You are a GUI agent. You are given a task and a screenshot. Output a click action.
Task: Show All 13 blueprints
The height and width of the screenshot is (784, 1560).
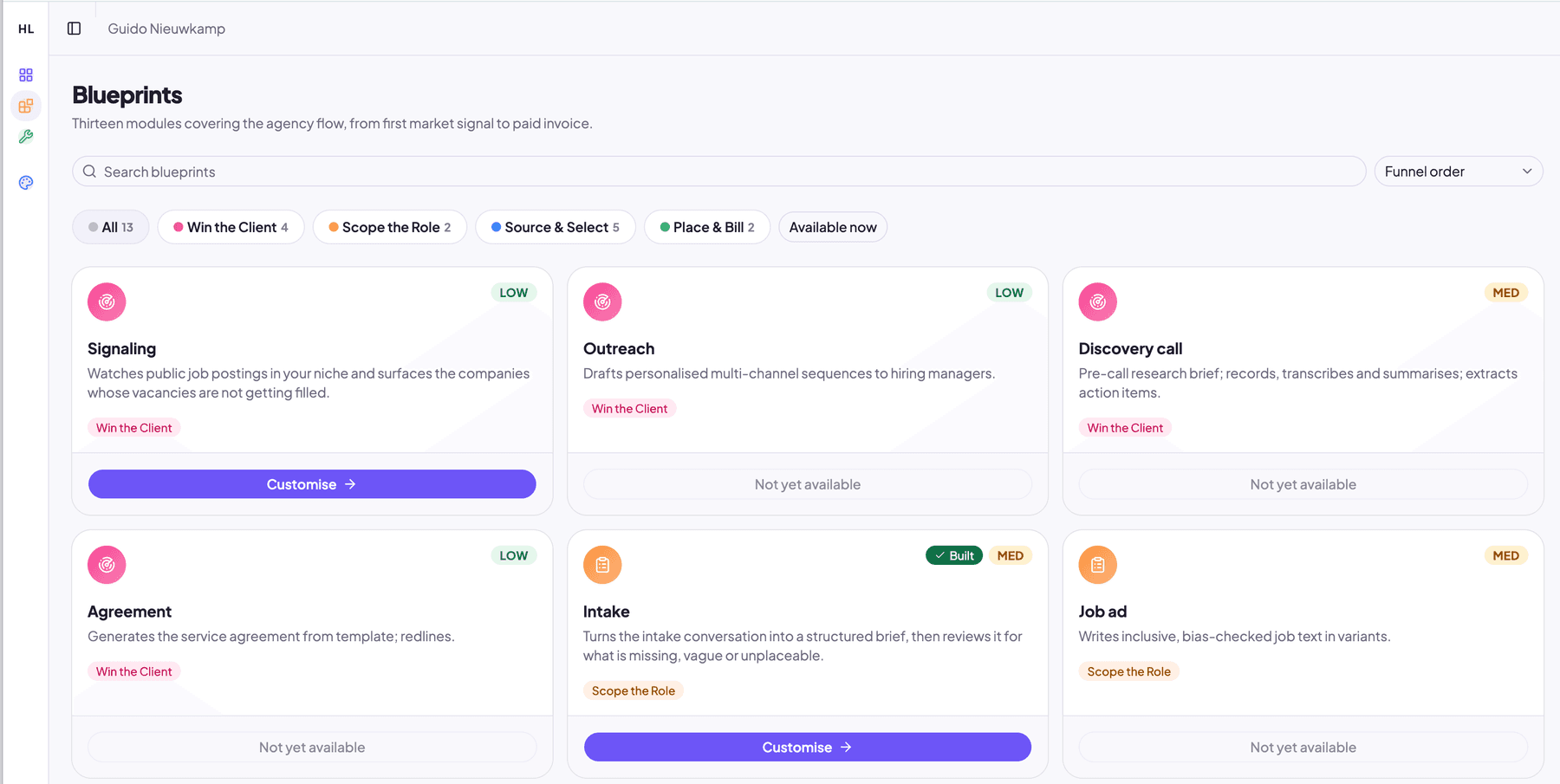click(x=111, y=227)
